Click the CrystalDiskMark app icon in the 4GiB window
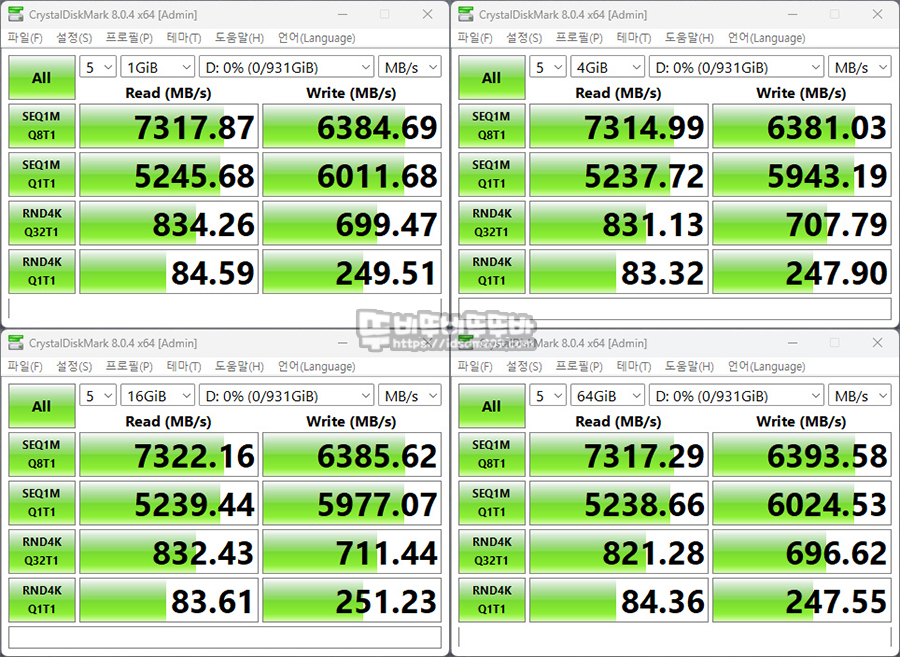This screenshot has height=657, width=900. (x=466, y=14)
